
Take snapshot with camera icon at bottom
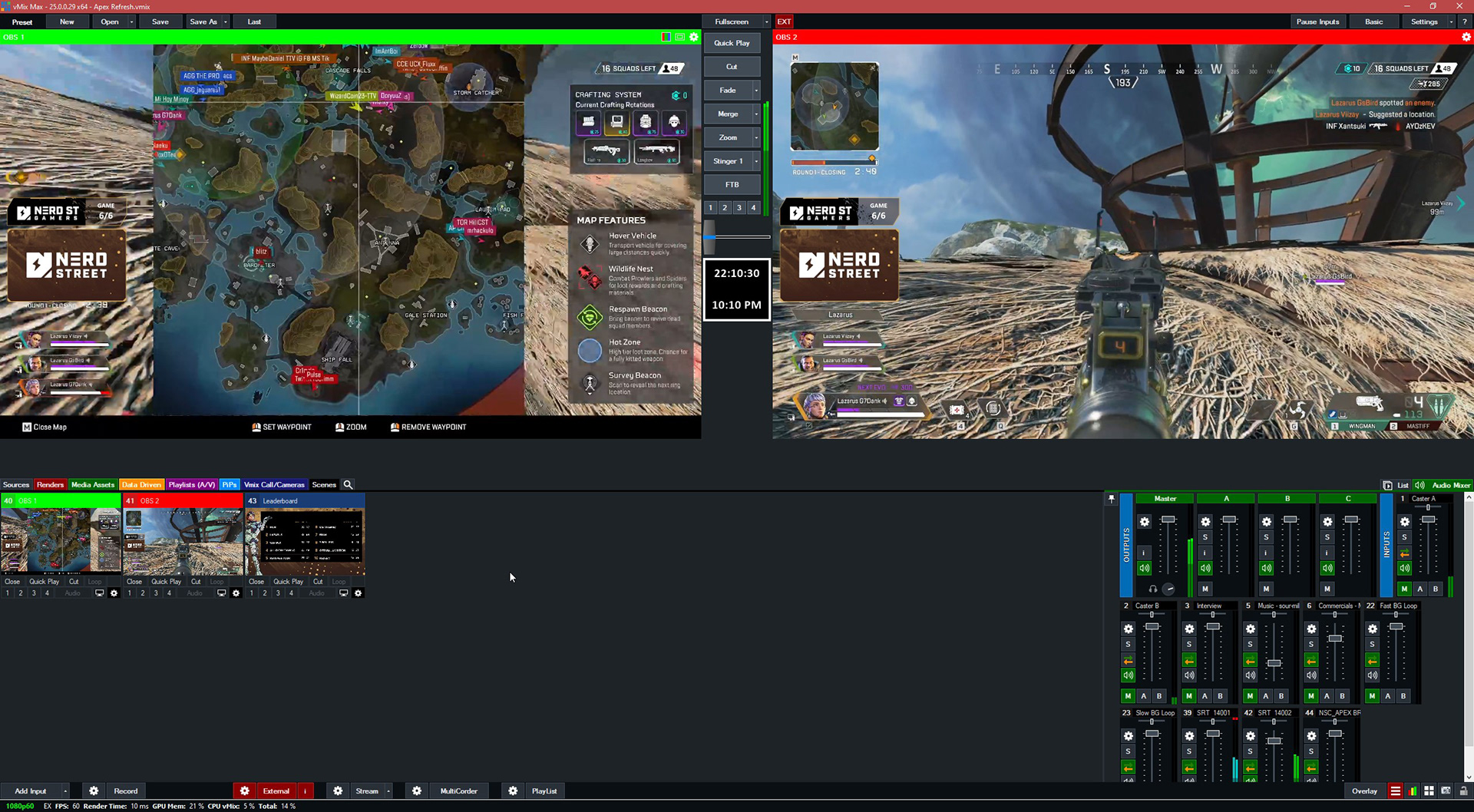click(x=1446, y=791)
